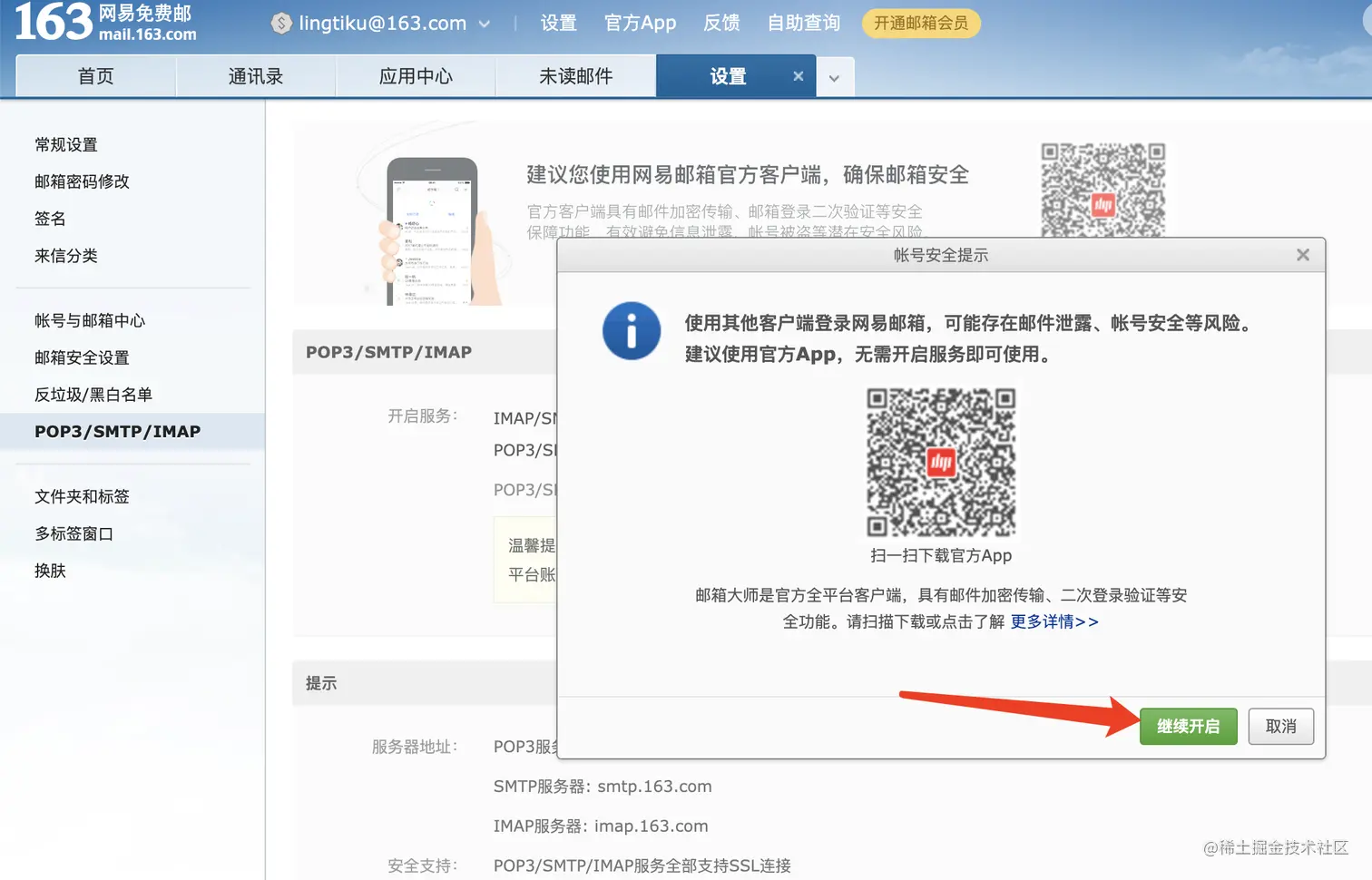Click the 帐号安全提示 dialog title
1372x880 pixels.
coord(941,255)
